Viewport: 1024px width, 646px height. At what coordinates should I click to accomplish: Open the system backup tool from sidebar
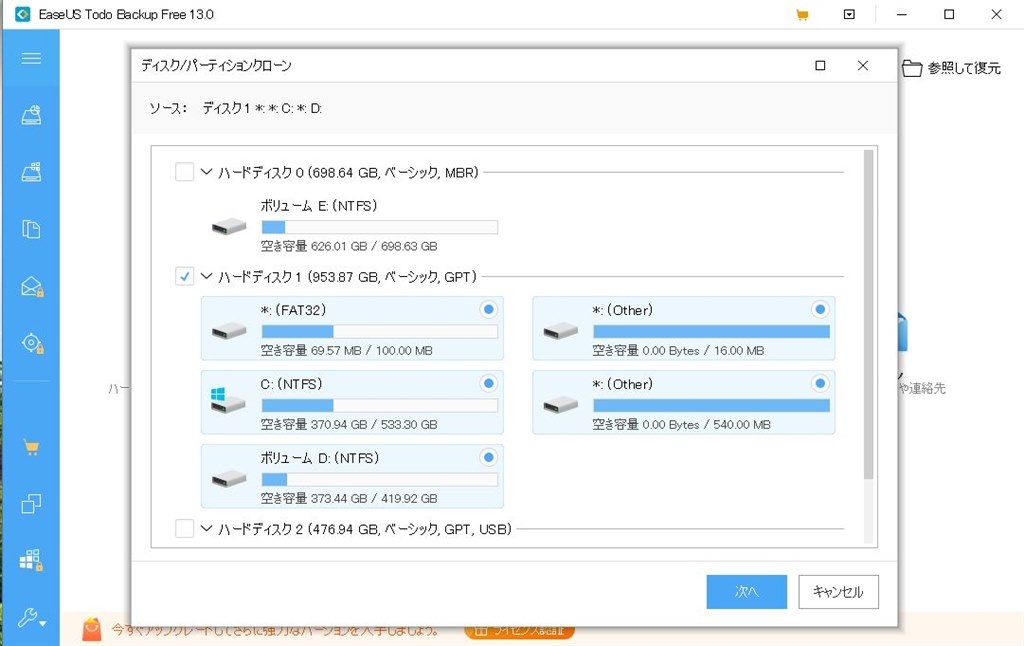(31, 170)
